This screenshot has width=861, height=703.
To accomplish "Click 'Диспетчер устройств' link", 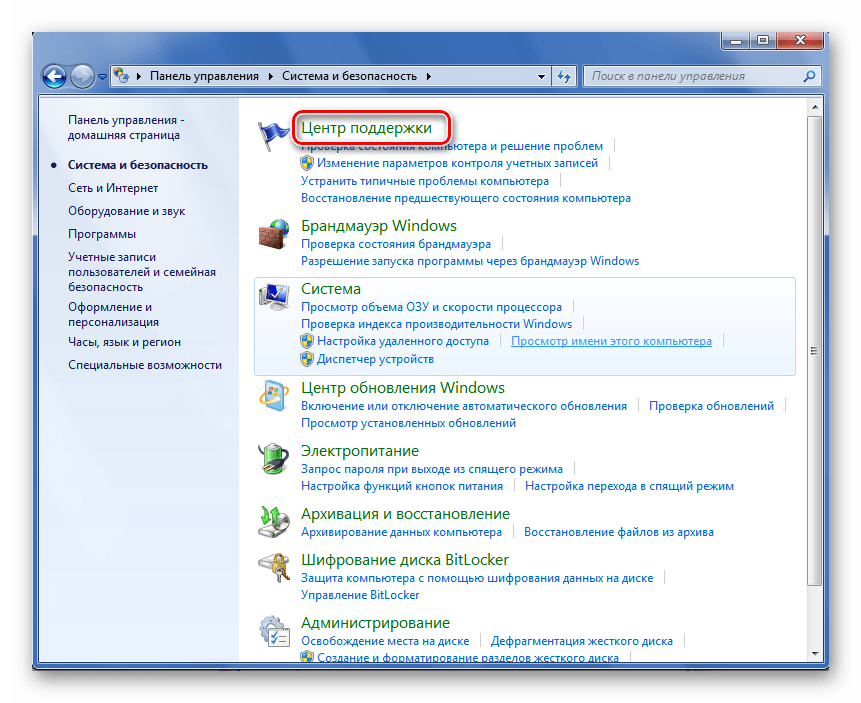I will coord(375,359).
